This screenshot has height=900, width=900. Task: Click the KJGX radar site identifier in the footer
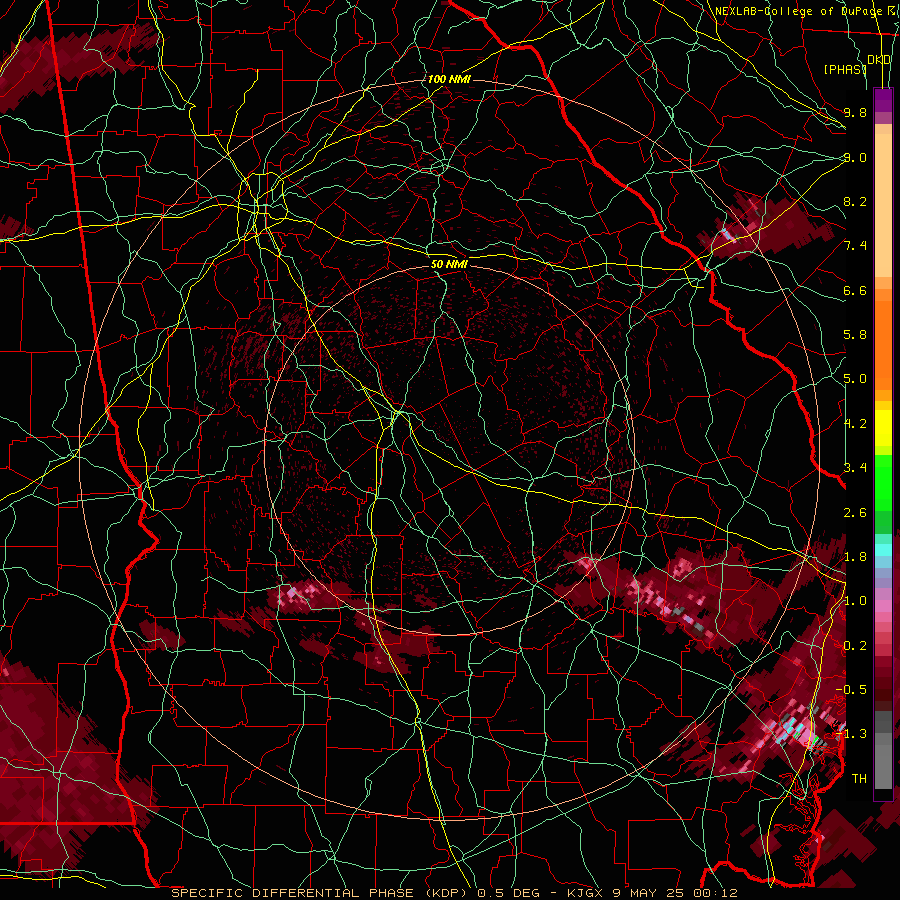(585, 893)
